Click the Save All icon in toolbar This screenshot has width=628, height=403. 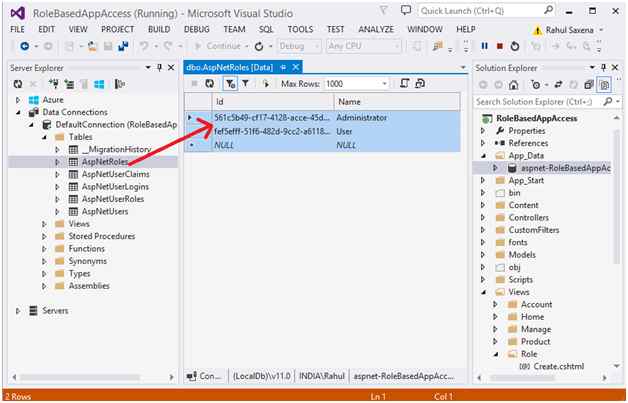tap(123, 46)
